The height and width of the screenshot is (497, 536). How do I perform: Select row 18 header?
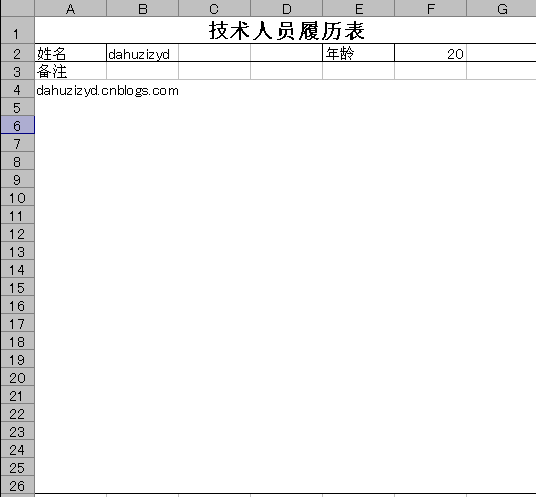click(x=17, y=341)
